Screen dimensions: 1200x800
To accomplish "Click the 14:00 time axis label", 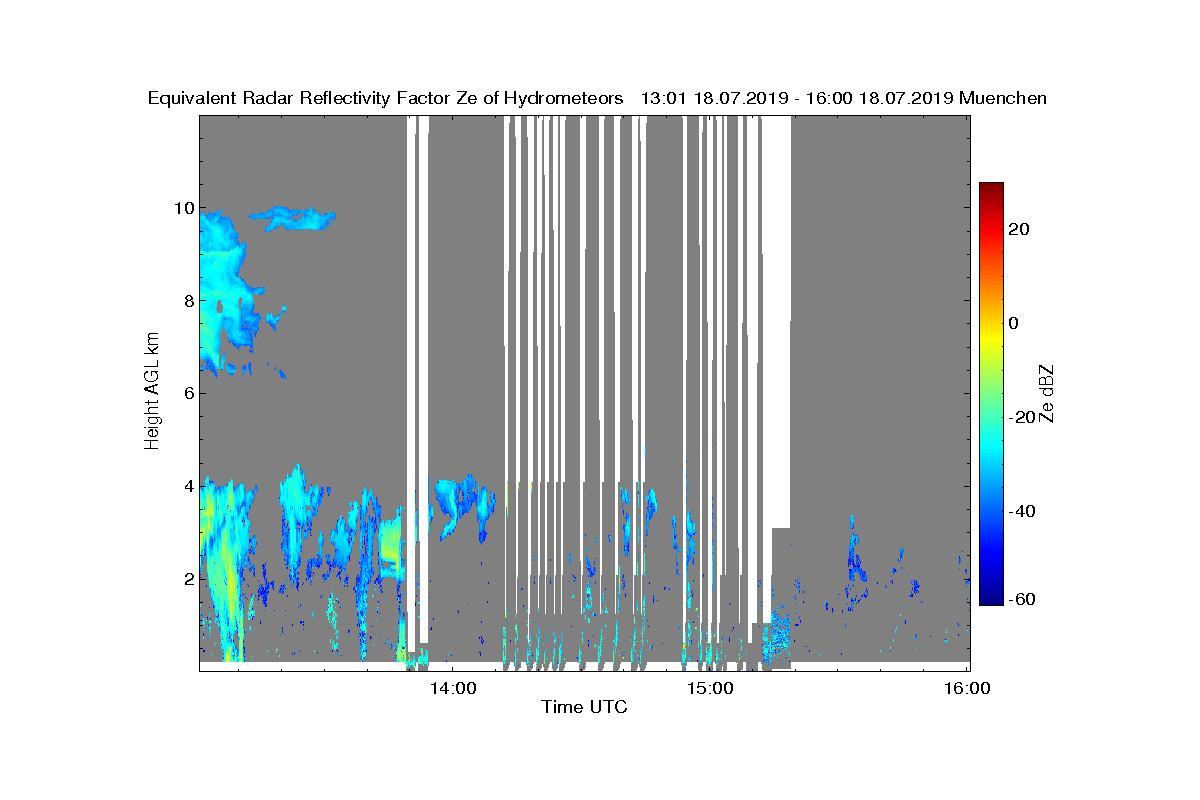I will tap(452, 688).
